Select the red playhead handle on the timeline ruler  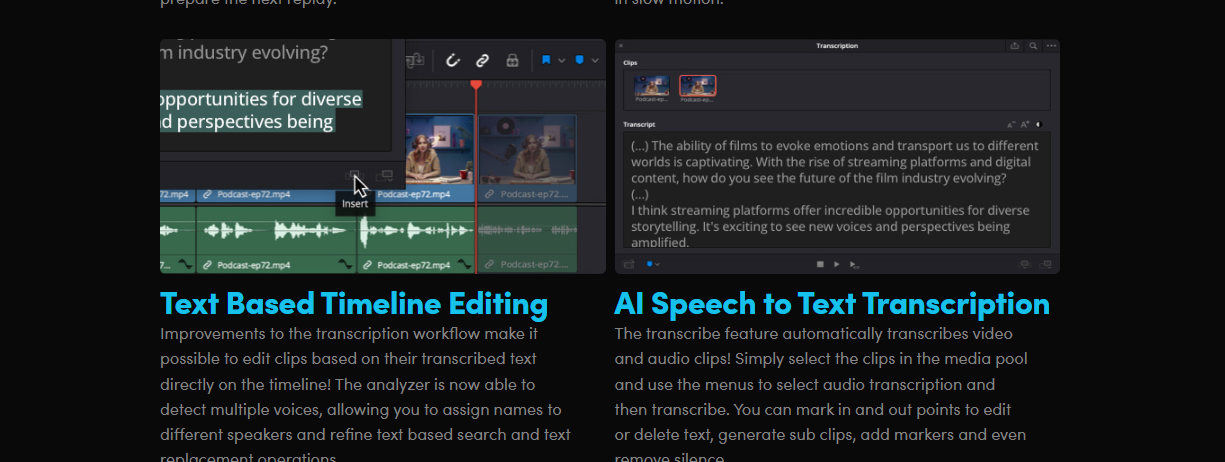[476, 85]
